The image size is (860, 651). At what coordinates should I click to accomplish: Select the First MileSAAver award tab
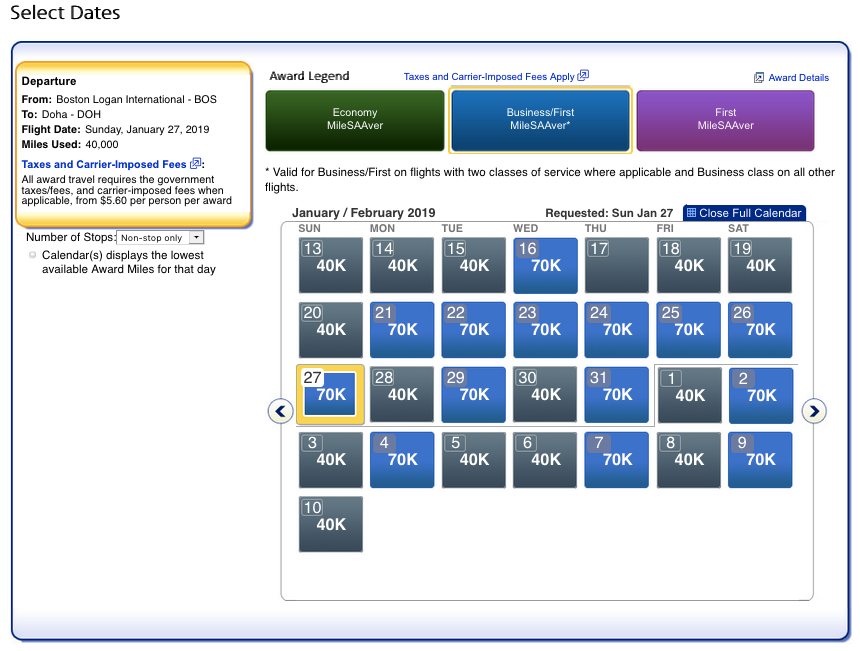(x=725, y=120)
